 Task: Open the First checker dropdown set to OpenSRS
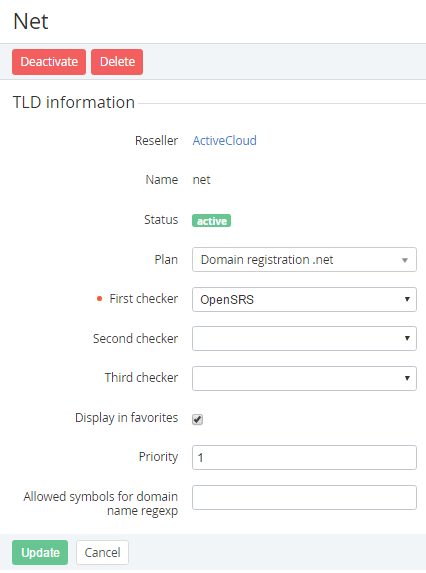tap(304, 299)
